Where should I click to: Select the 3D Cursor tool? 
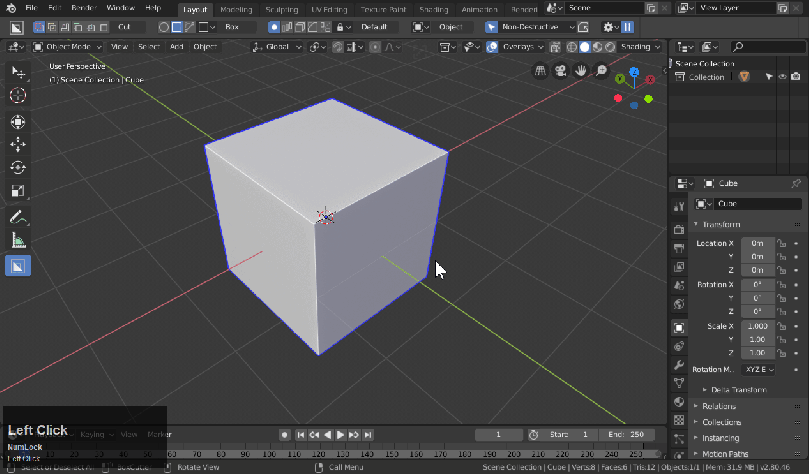click(18, 95)
